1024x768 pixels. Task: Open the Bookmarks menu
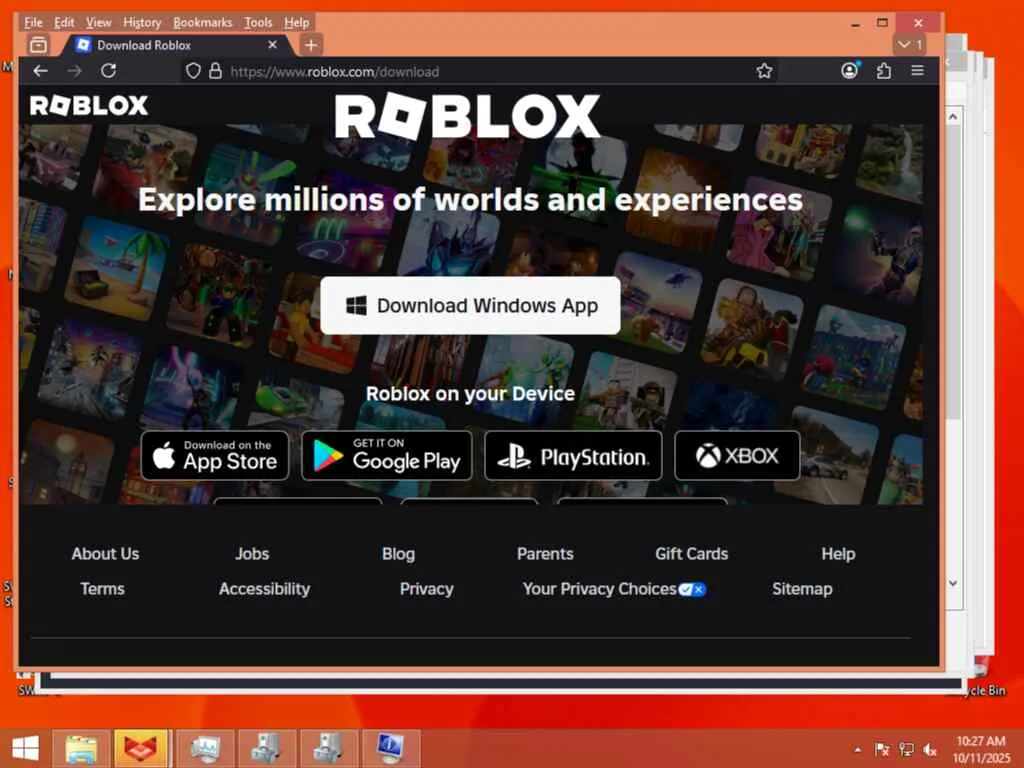pyautogui.click(x=202, y=22)
